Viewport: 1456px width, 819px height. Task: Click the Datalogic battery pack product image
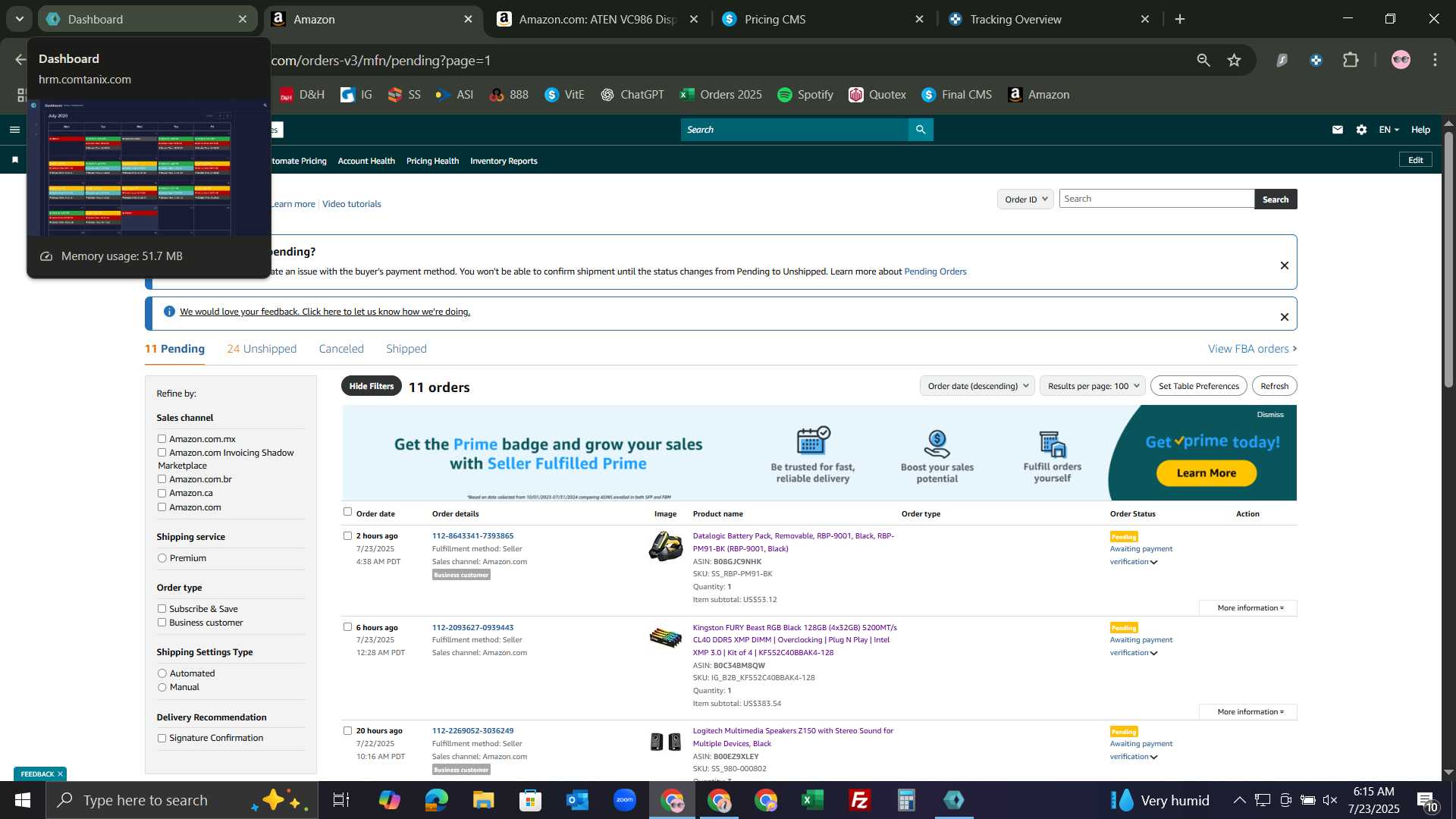(x=666, y=546)
